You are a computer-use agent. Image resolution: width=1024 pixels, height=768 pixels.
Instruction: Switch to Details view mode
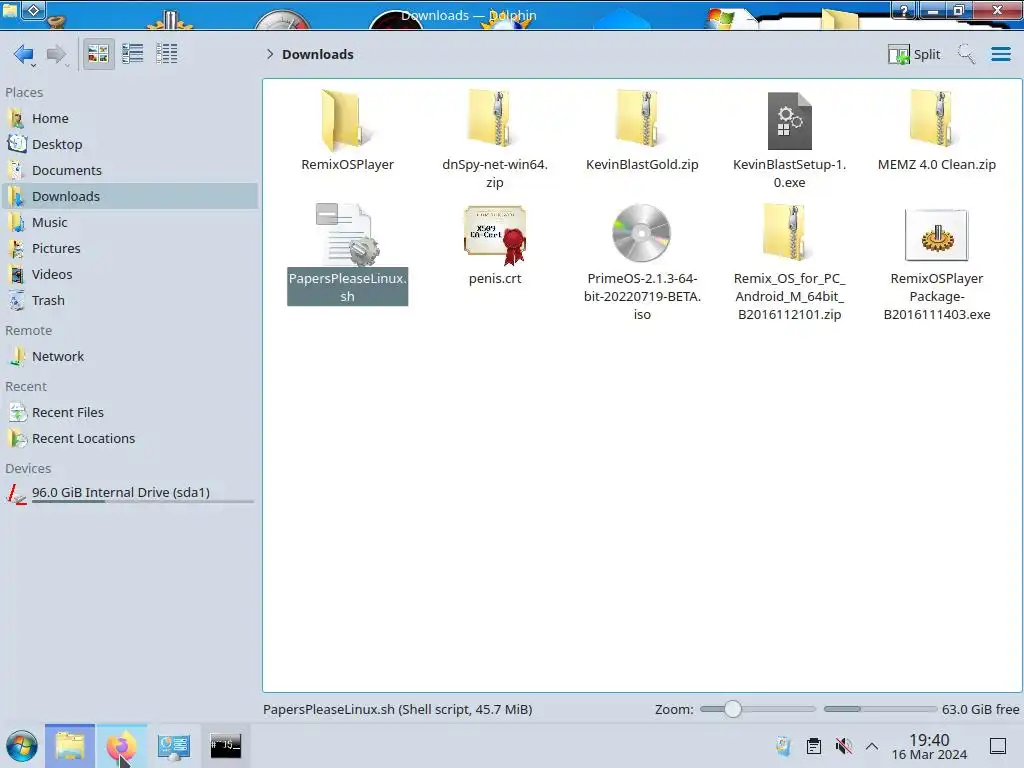pyautogui.click(x=167, y=54)
